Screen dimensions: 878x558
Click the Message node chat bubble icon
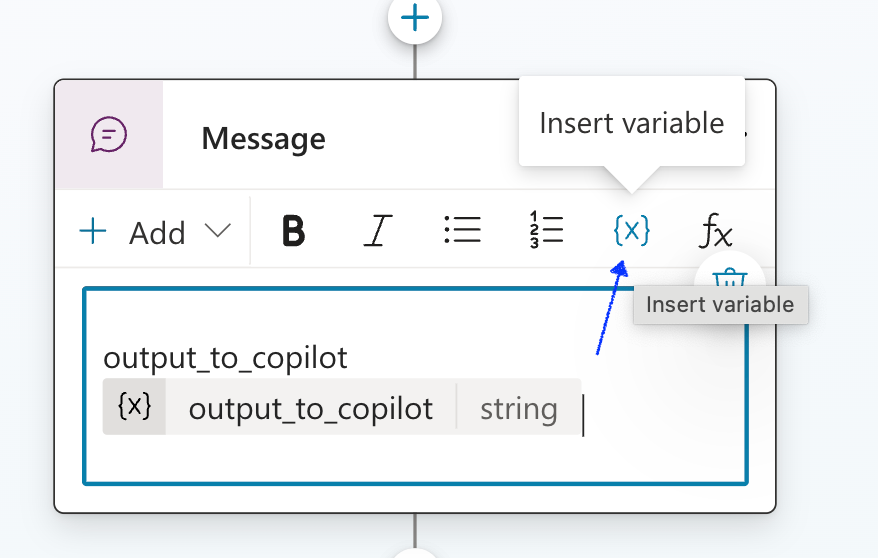pos(109,134)
